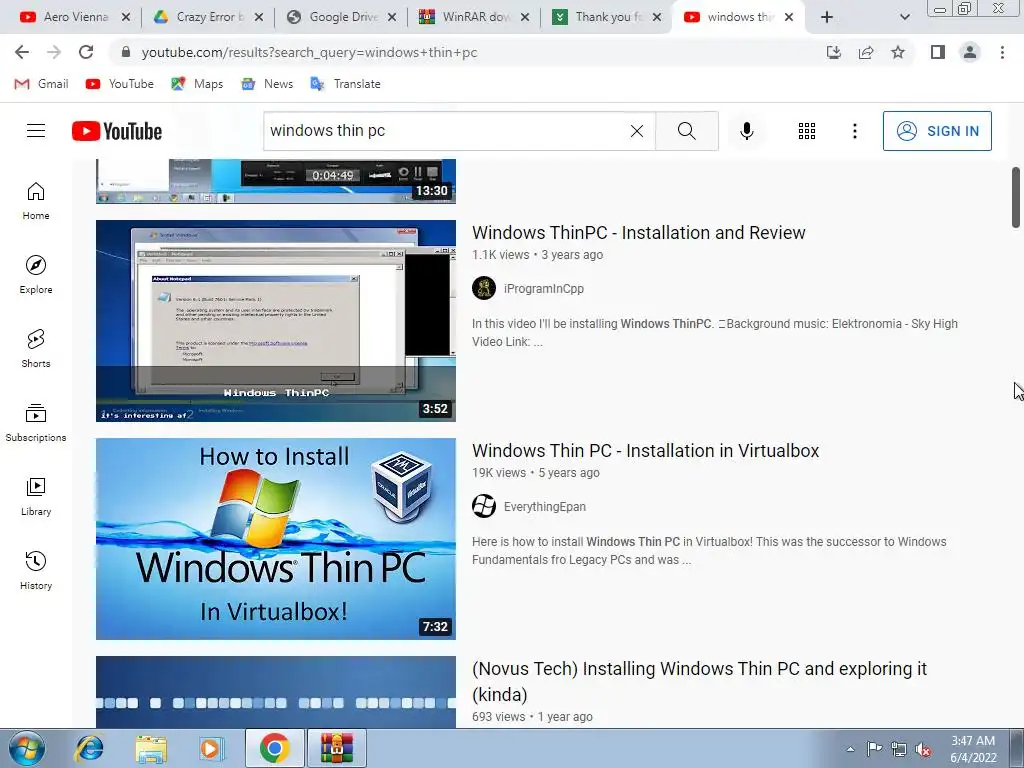The height and width of the screenshot is (768, 1024).
Task: Open Home in the YouTube sidebar
Action: point(36,200)
